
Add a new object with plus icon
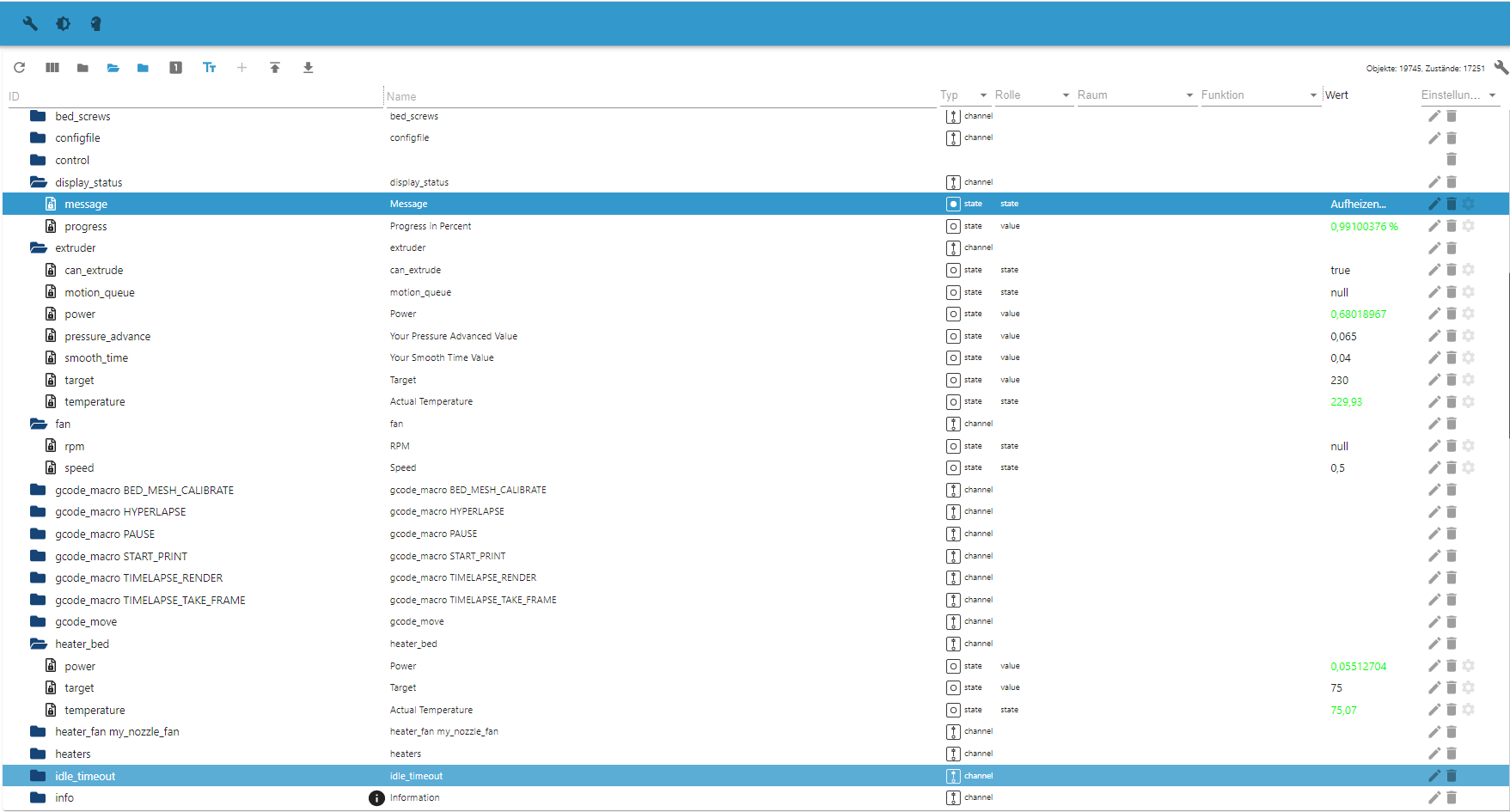coord(241,68)
